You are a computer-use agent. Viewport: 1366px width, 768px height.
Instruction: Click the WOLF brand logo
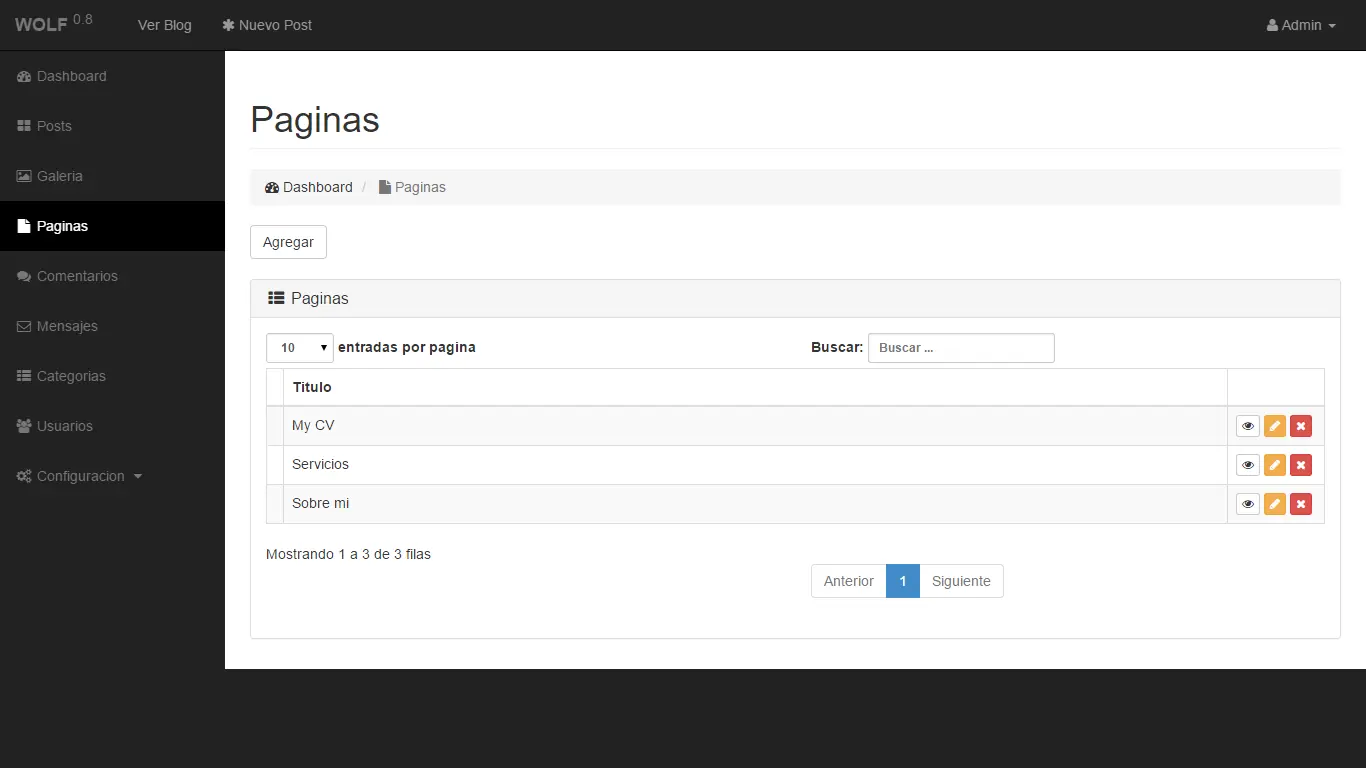pyautogui.click(x=54, y=24)
